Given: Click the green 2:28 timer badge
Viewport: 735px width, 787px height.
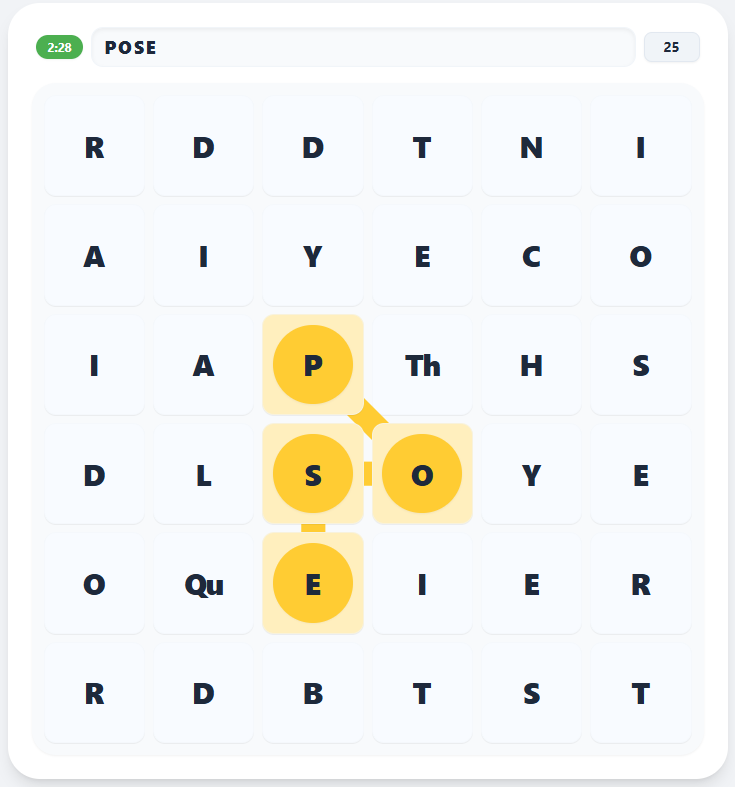Looking at the screenshot, I should point(60,47).
